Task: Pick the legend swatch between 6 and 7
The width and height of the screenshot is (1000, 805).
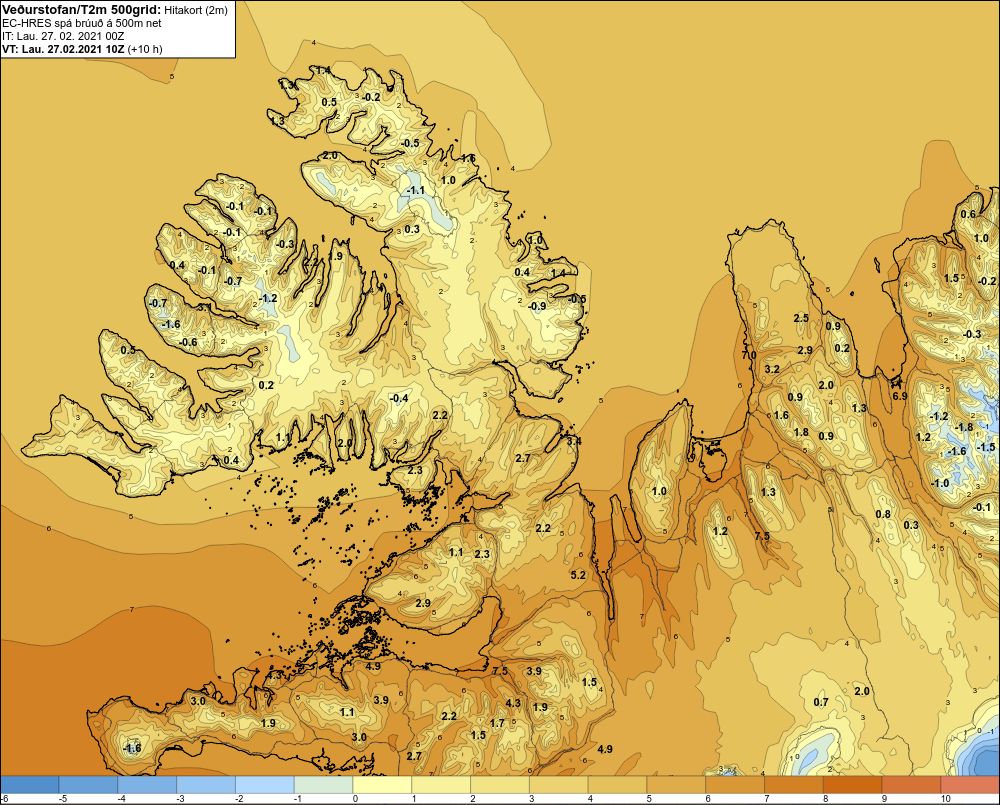Action: (735, 784)
